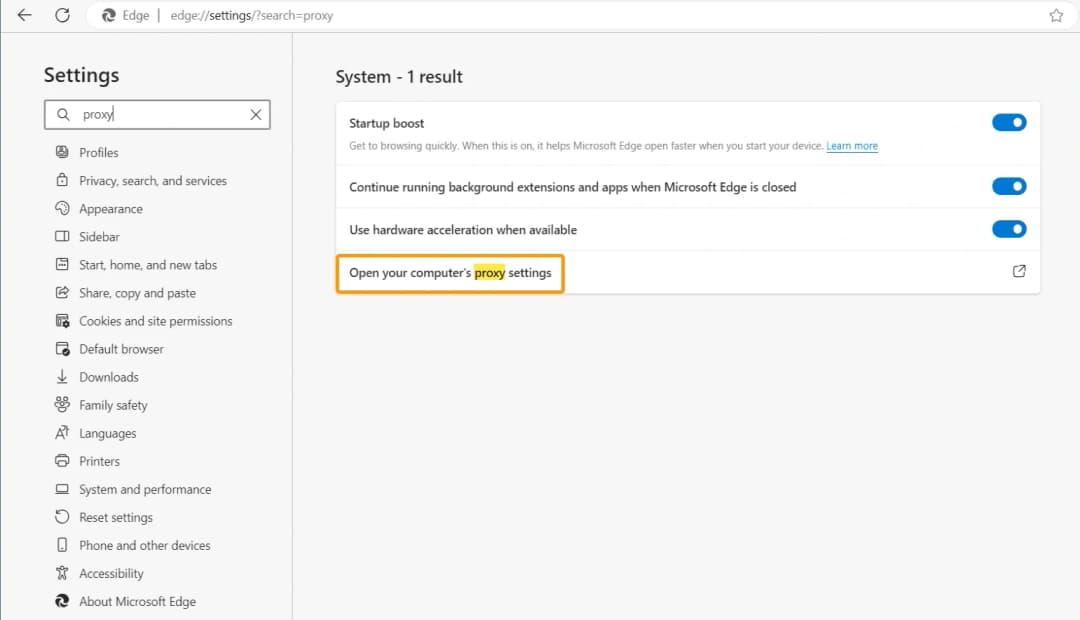Click inside the settings search input field
Screen dimensions: 1080x620
click(157, 114)
